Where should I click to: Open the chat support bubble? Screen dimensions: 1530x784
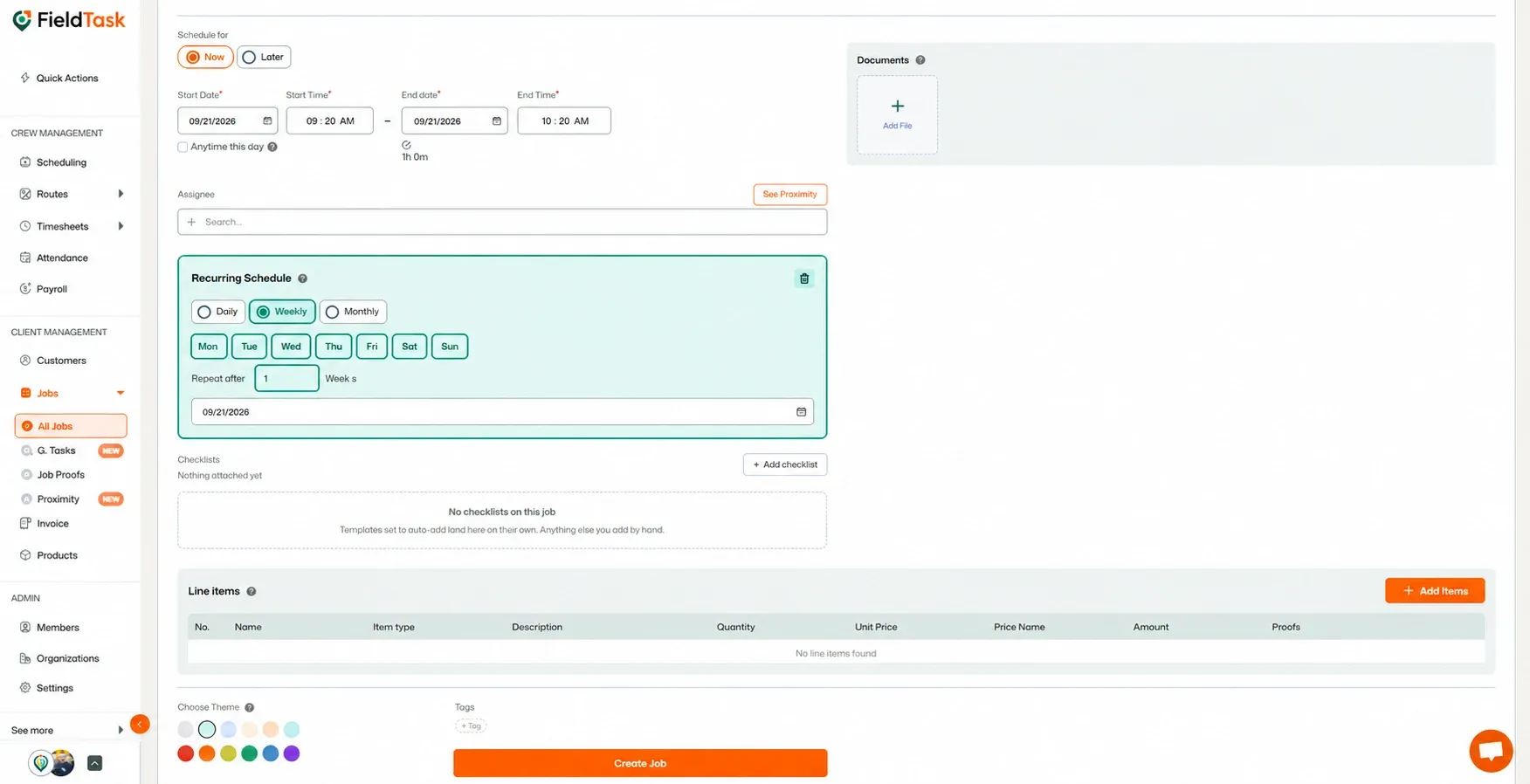1491,751
